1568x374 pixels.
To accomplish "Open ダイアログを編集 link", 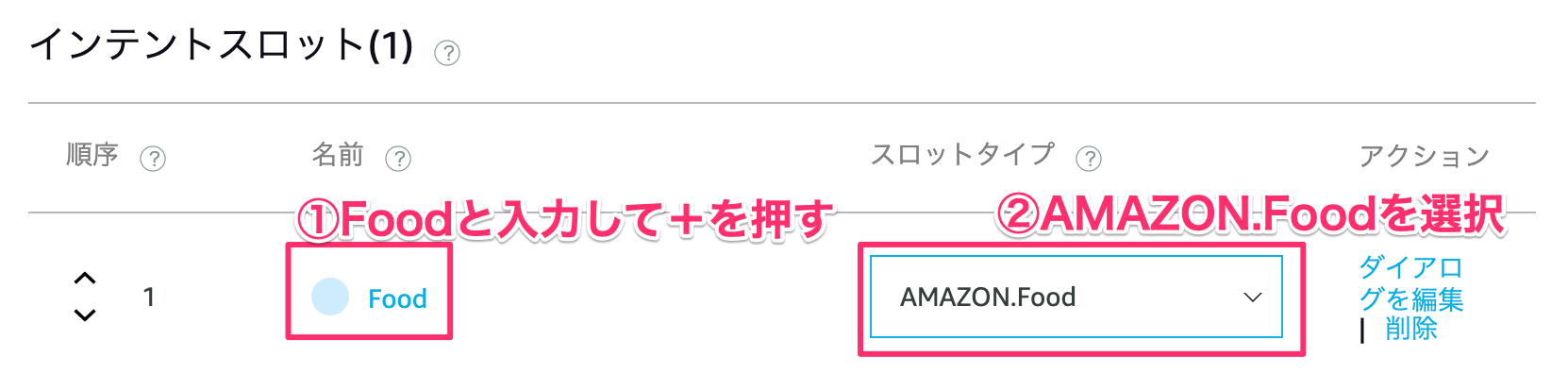I will [1410, 283].
